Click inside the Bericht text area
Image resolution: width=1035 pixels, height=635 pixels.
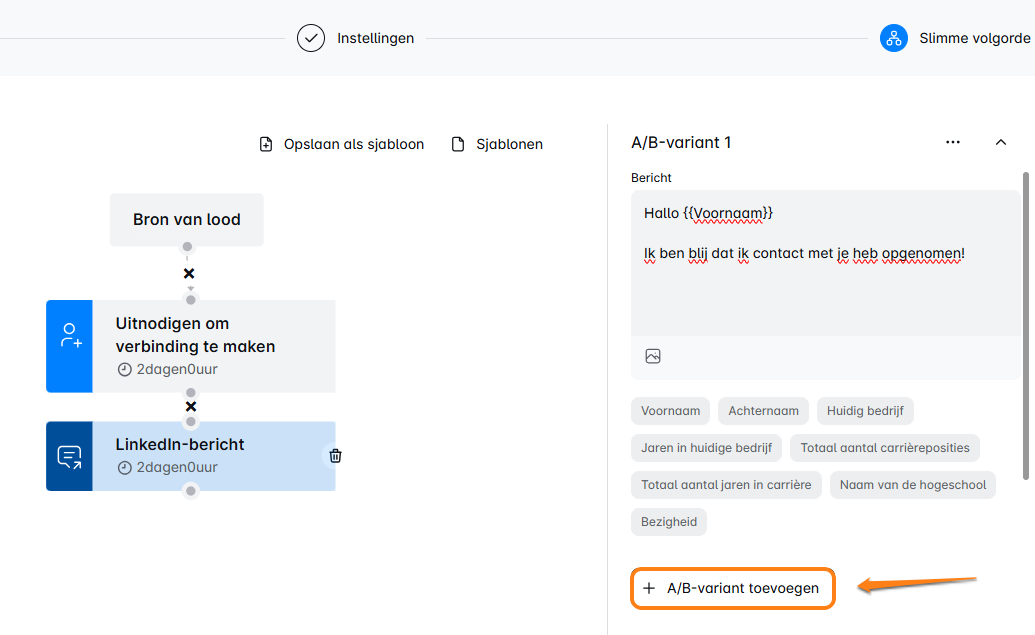[x=825, y=290]
